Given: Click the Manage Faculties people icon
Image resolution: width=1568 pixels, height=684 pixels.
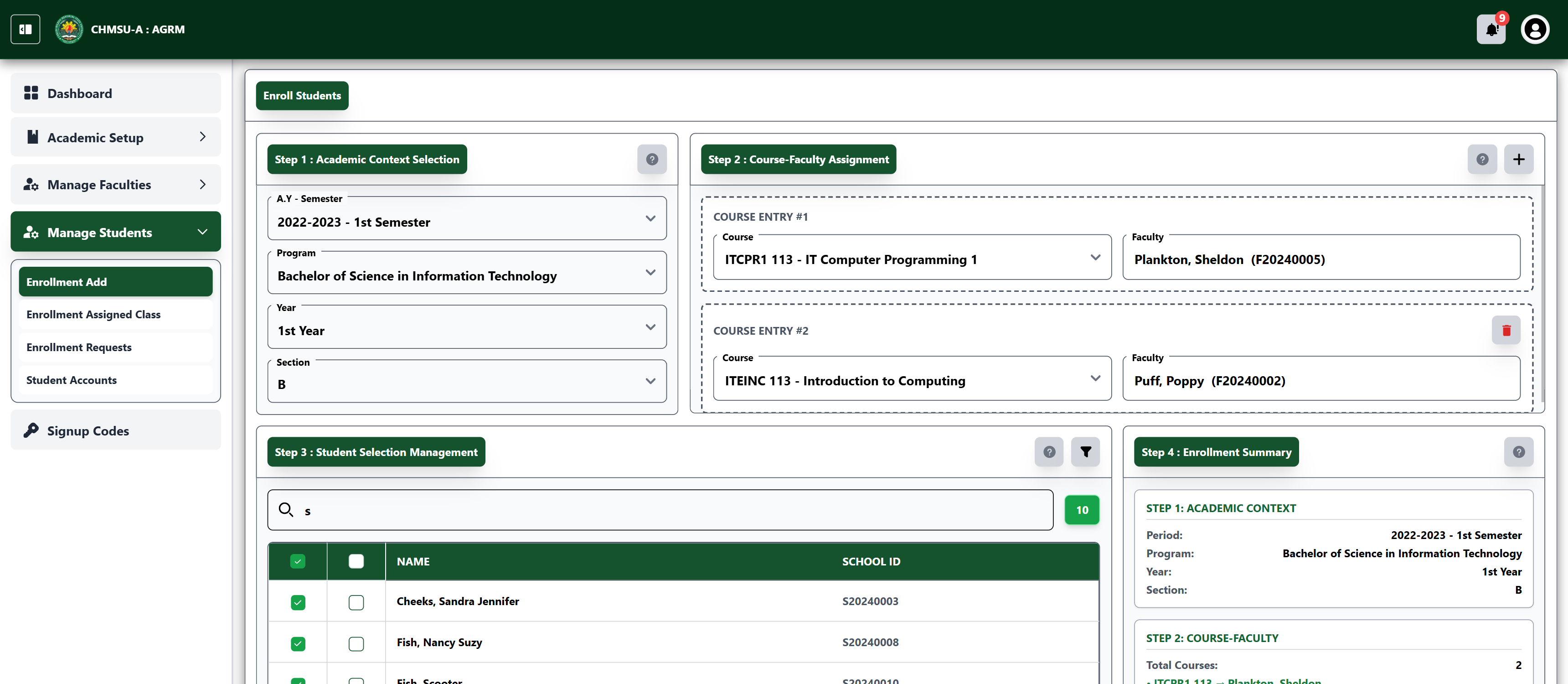Looking at the screenshot, I should pos(31,185).
